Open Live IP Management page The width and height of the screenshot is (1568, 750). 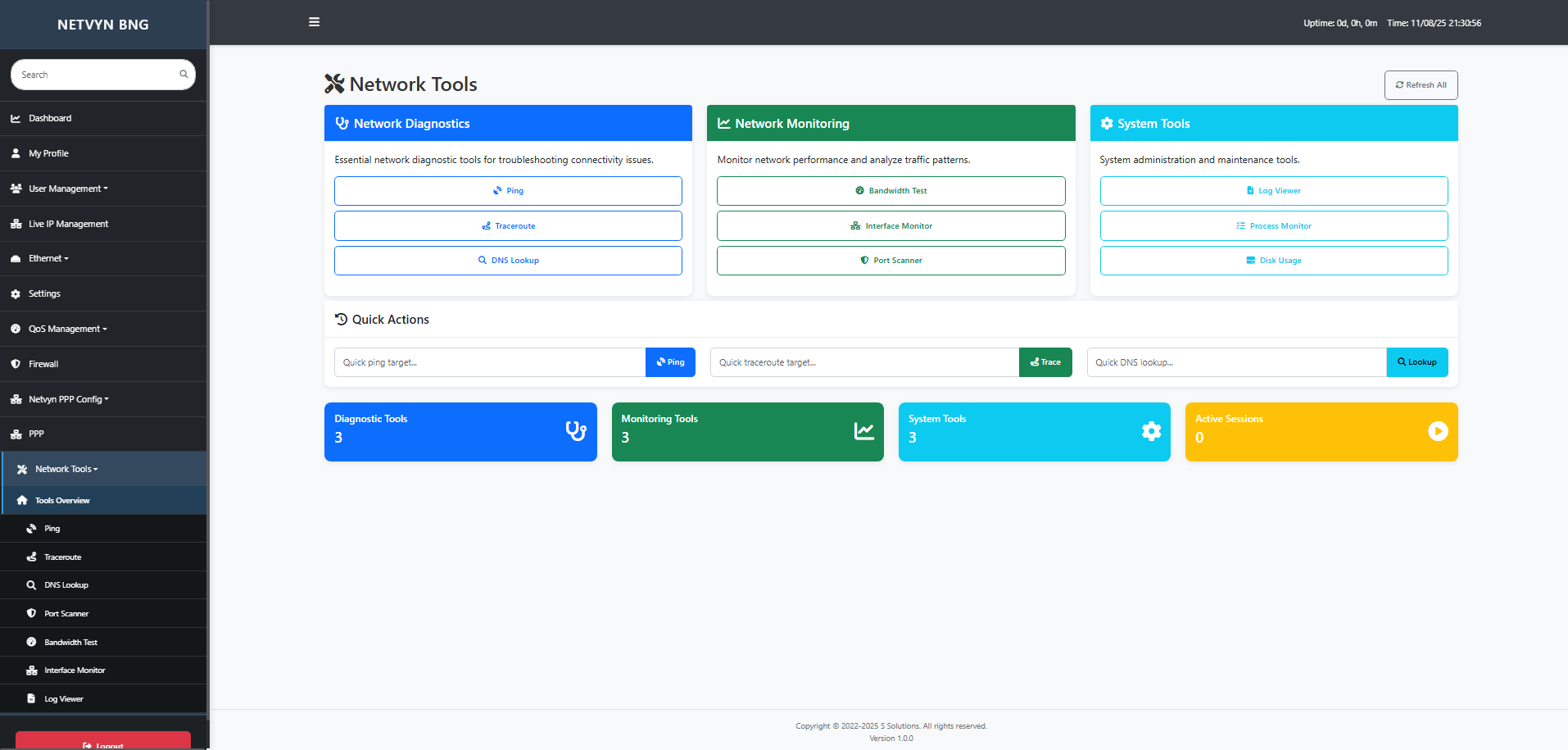click(68, 224)
